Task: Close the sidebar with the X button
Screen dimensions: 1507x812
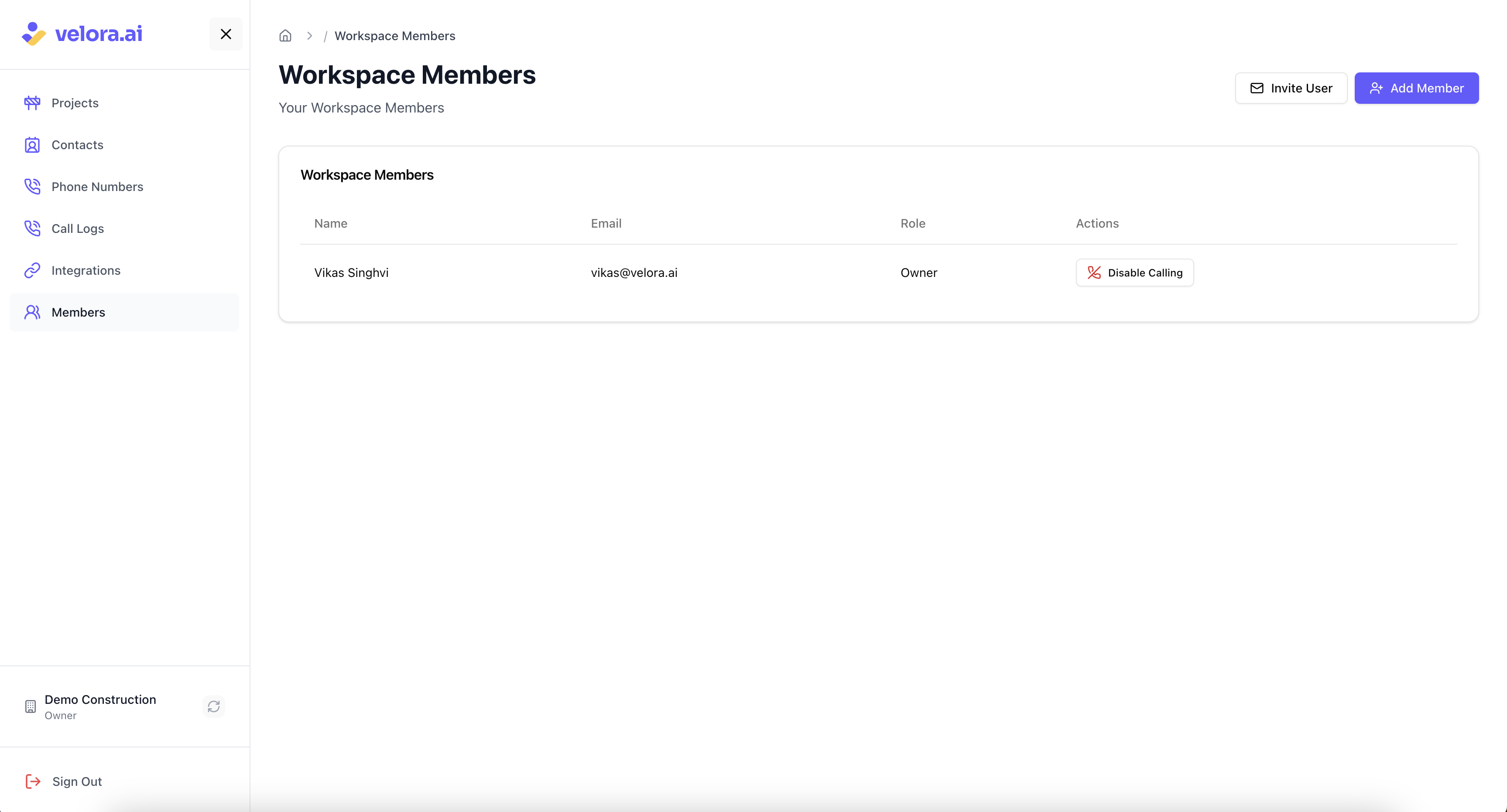Action: [226, 34]
